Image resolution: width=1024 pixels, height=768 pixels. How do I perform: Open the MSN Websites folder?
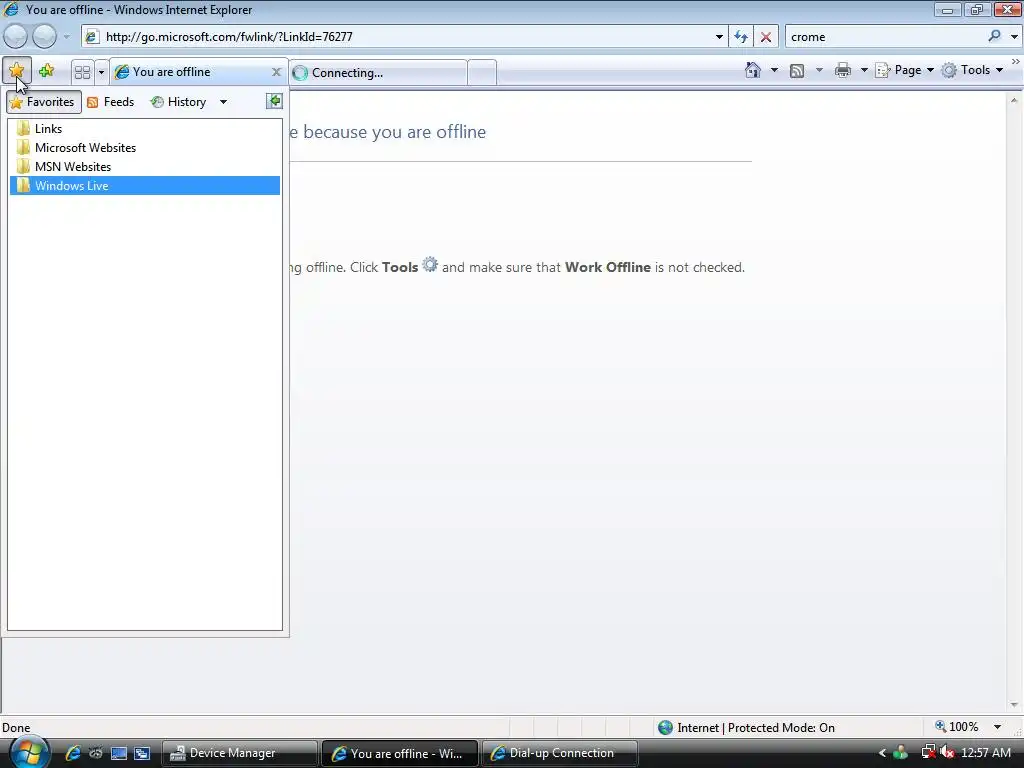145,167
